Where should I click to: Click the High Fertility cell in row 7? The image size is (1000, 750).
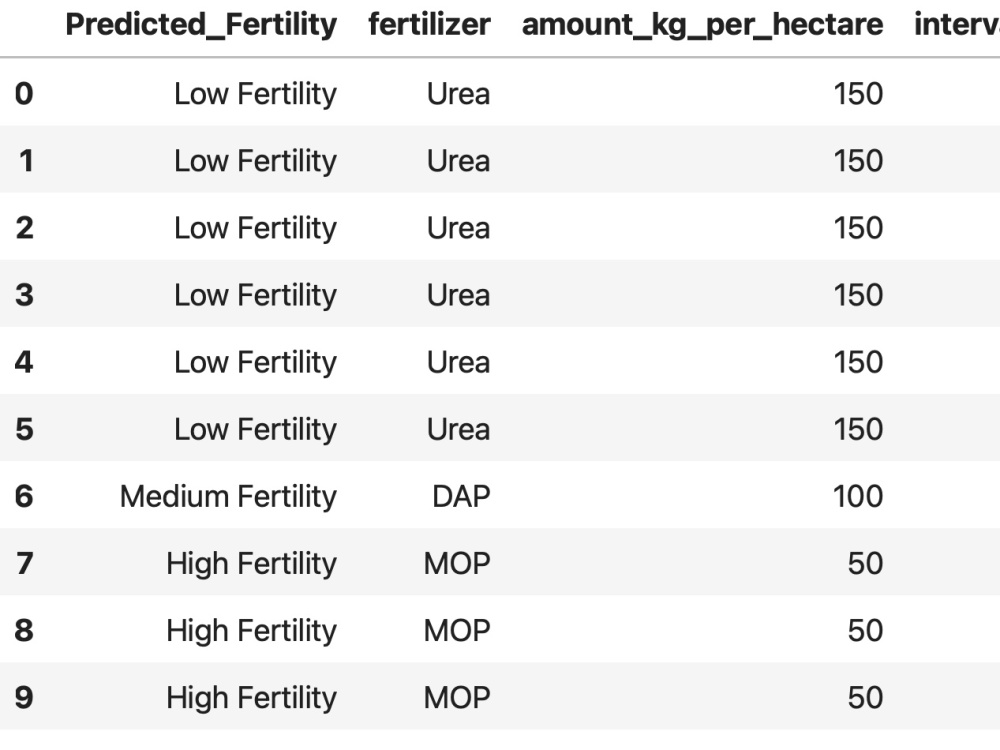coord(251,564)
